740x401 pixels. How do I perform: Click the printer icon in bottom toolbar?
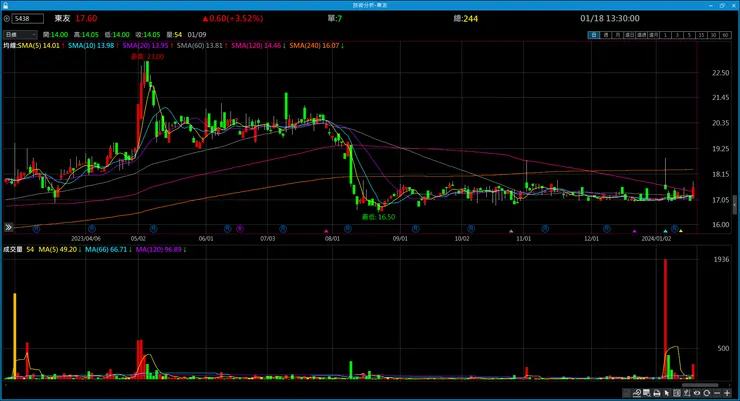(x=656, y=393)
